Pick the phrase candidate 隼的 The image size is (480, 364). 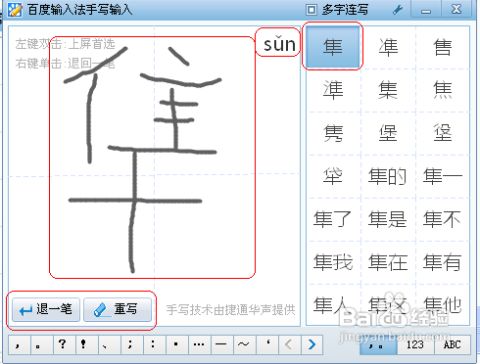pos(388,176)
